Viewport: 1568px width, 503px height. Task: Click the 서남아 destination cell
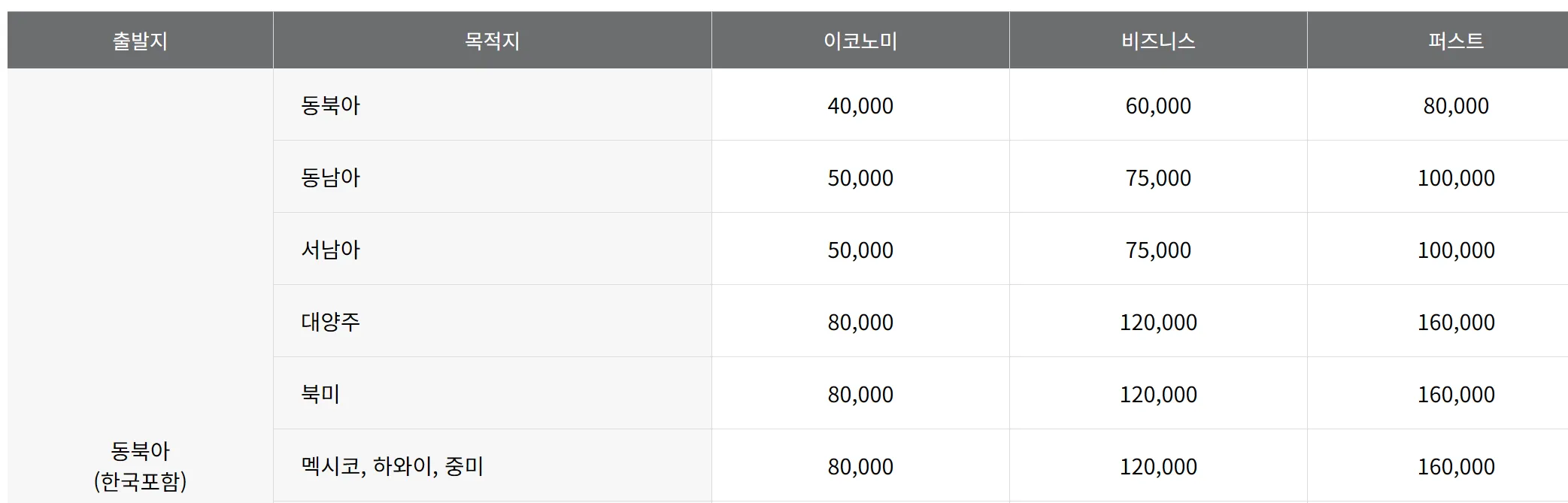point(331,250)
